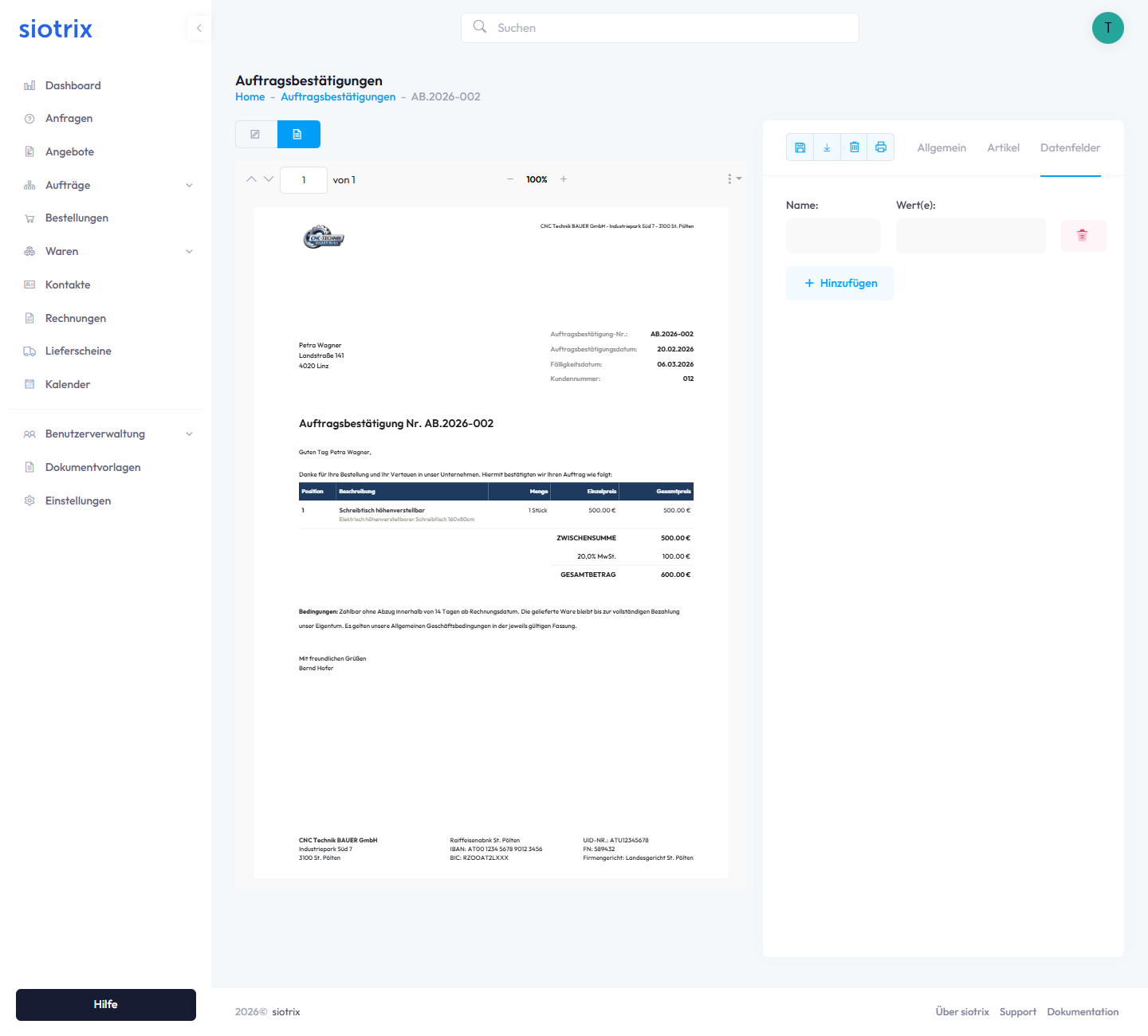Delete the empty data field row
Viewport: 1148px width, 1036px height.
click(x=1083, y=236)
